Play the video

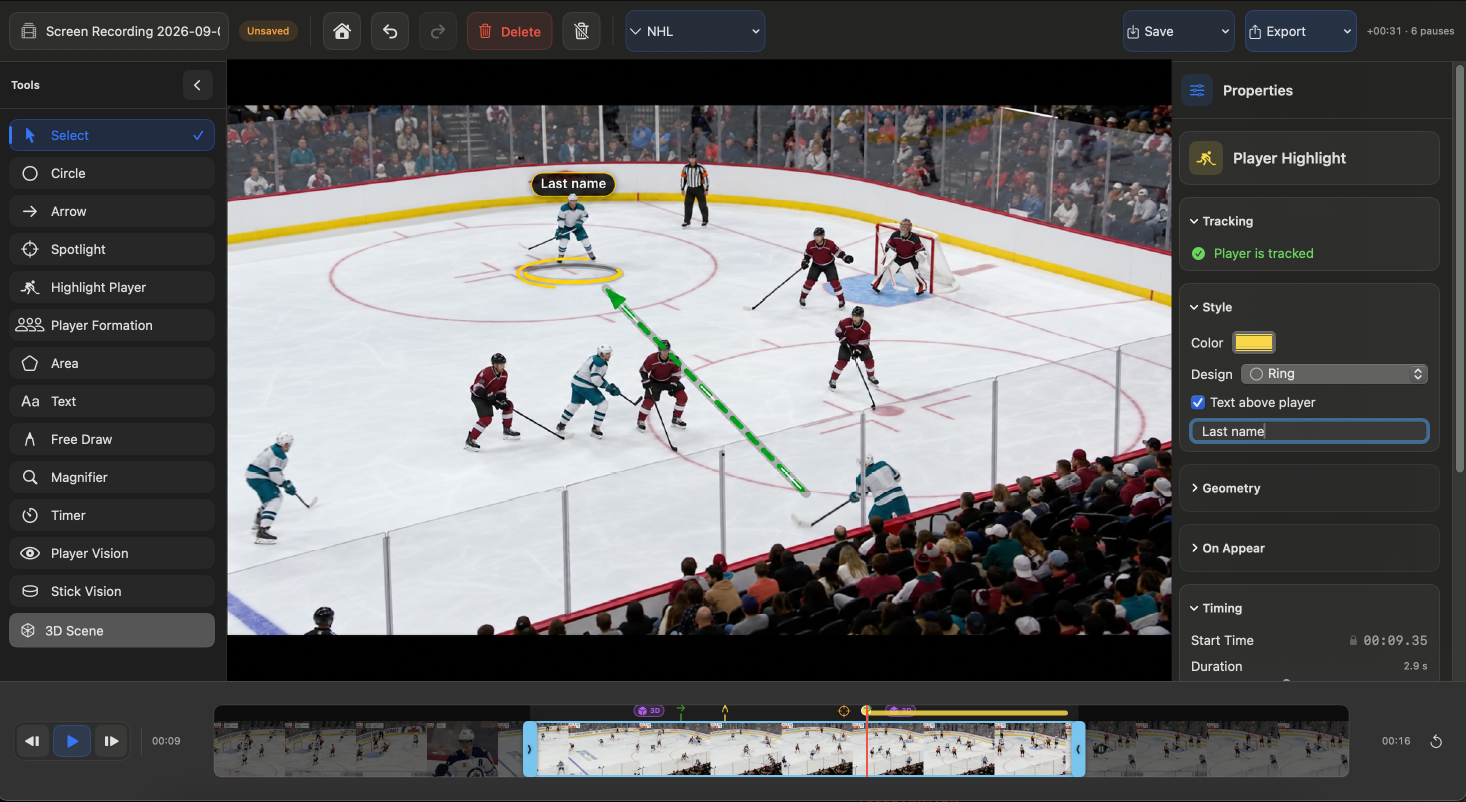[x=72, y=741]
